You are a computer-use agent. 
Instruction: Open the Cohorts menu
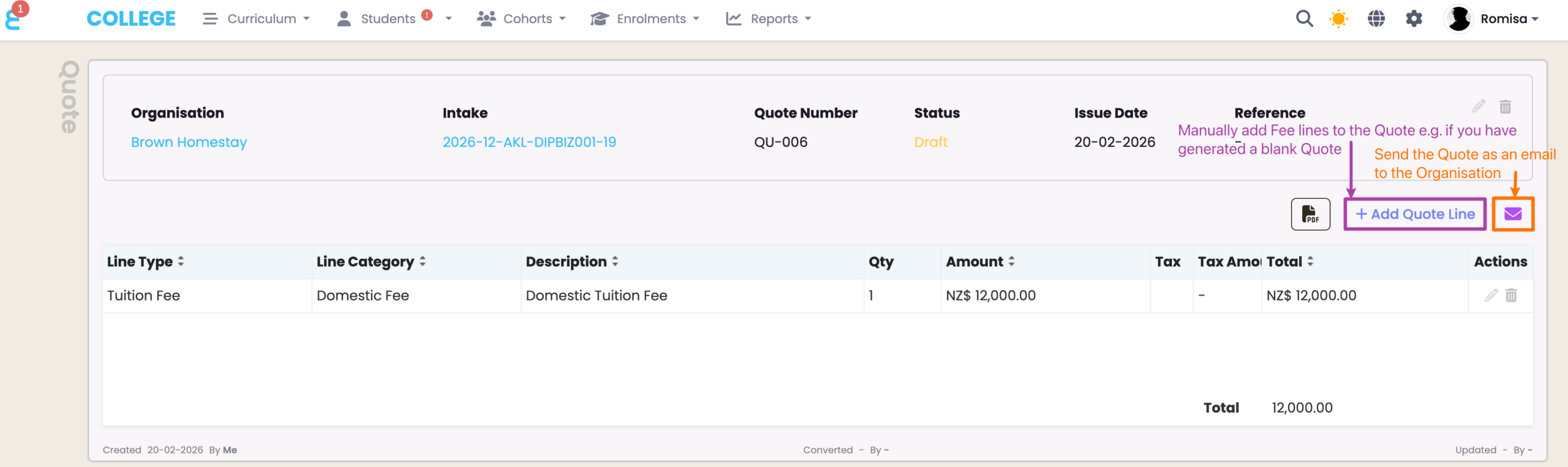point(521,19)
